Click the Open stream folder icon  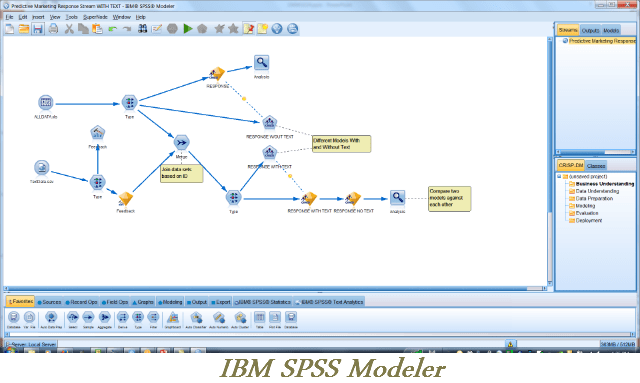[x=24, y=29]
